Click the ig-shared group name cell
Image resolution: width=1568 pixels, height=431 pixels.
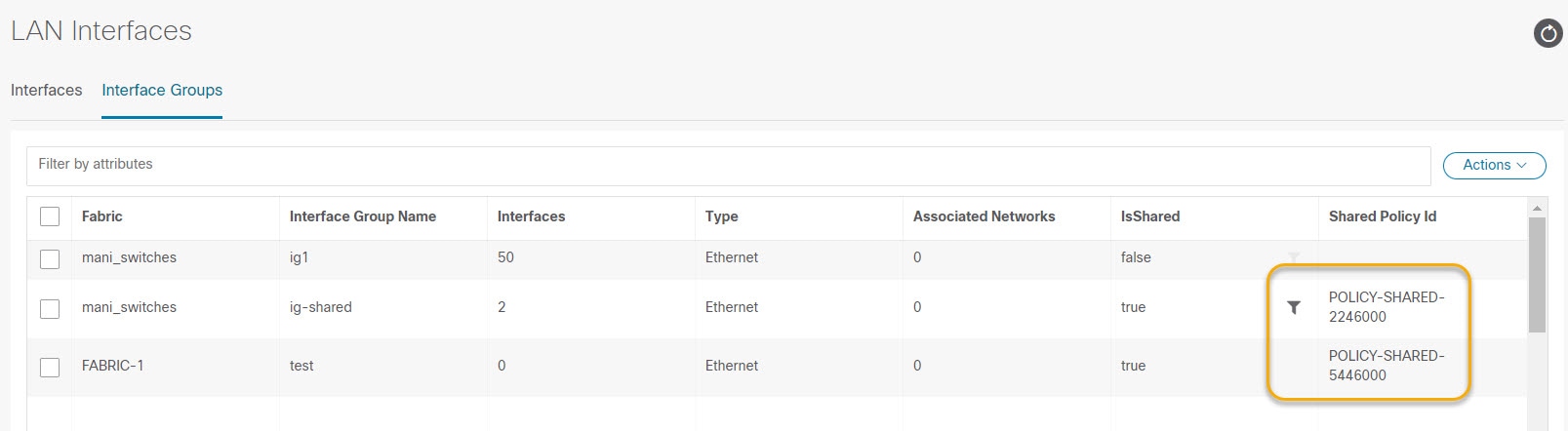coord(321,307)
